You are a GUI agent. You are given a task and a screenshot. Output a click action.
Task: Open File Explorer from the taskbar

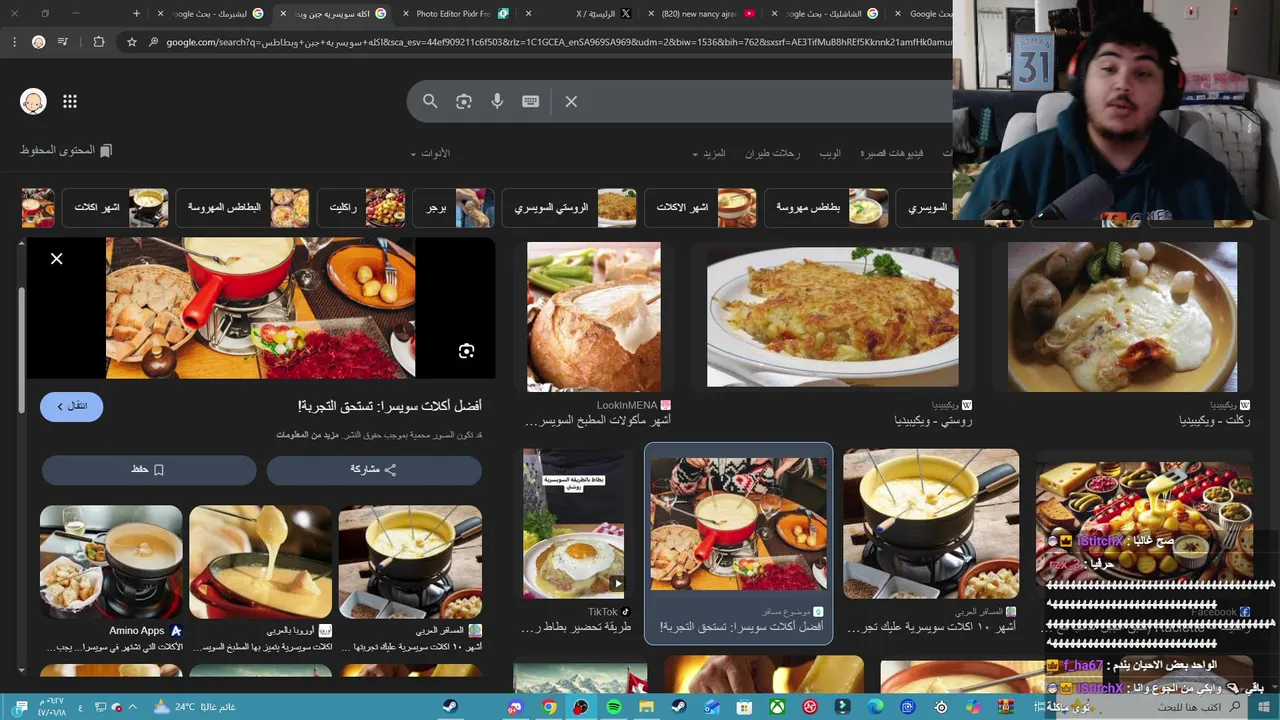coord(647,707)
